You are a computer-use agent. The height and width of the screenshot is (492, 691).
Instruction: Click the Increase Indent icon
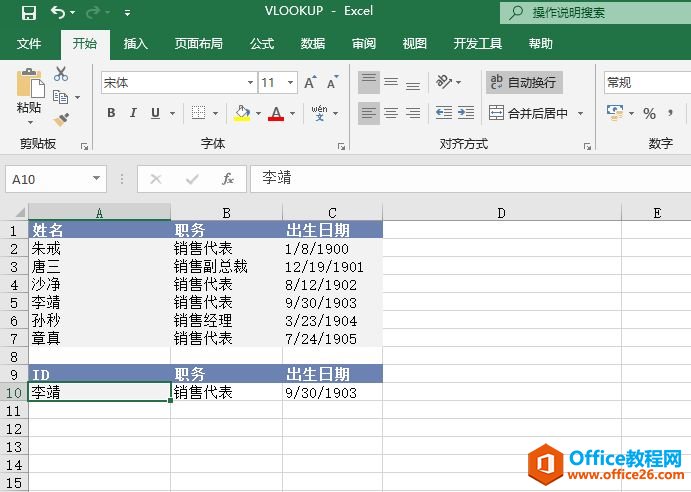(x=466, y=113)
